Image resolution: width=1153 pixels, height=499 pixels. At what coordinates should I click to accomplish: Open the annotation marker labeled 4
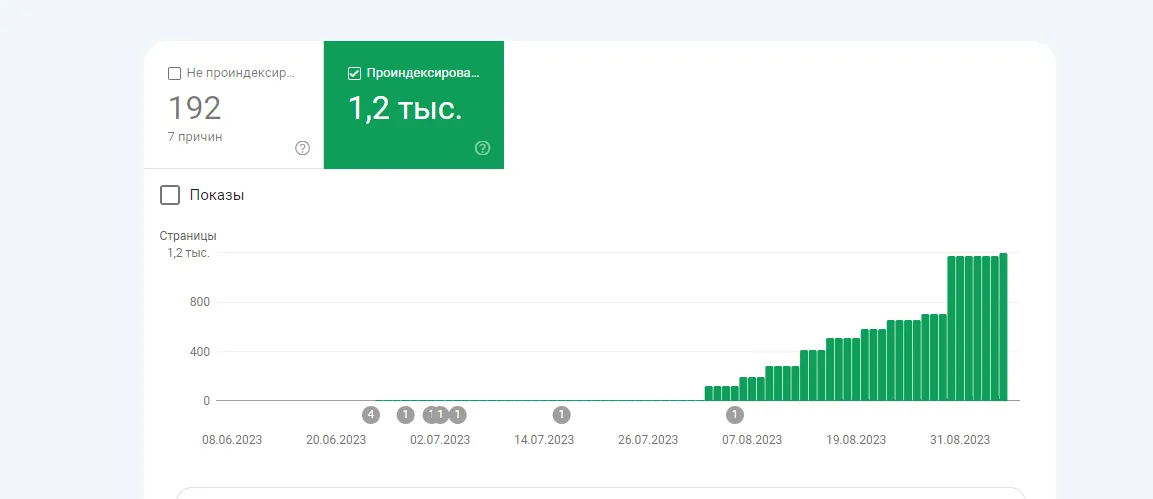[x=371, y=415]
